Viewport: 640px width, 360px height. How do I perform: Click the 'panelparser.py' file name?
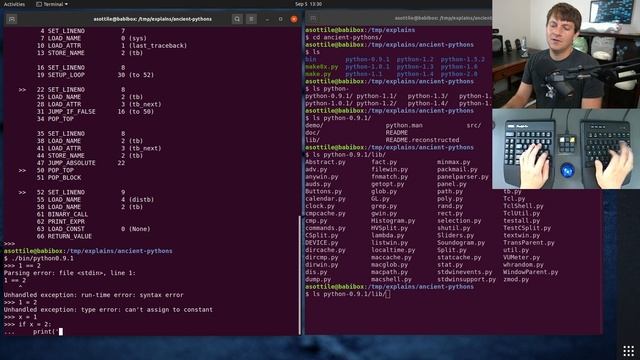(462, 177)
